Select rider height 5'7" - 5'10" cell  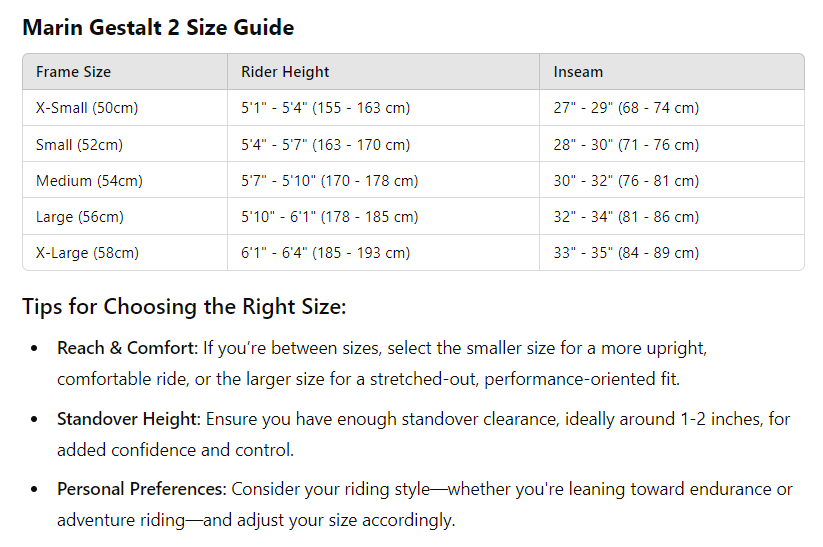(329, 181)
